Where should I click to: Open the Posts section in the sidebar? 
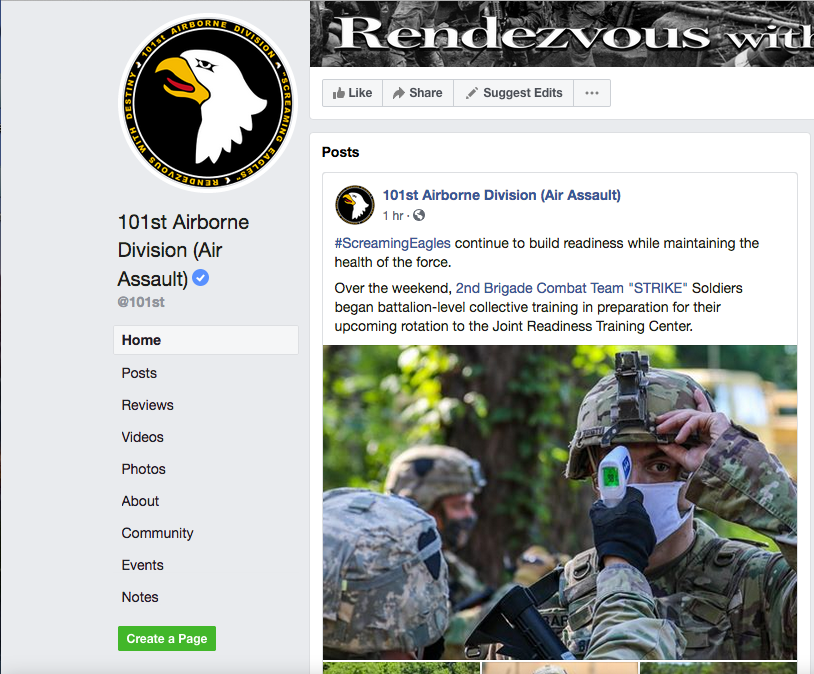click(139, 373)
